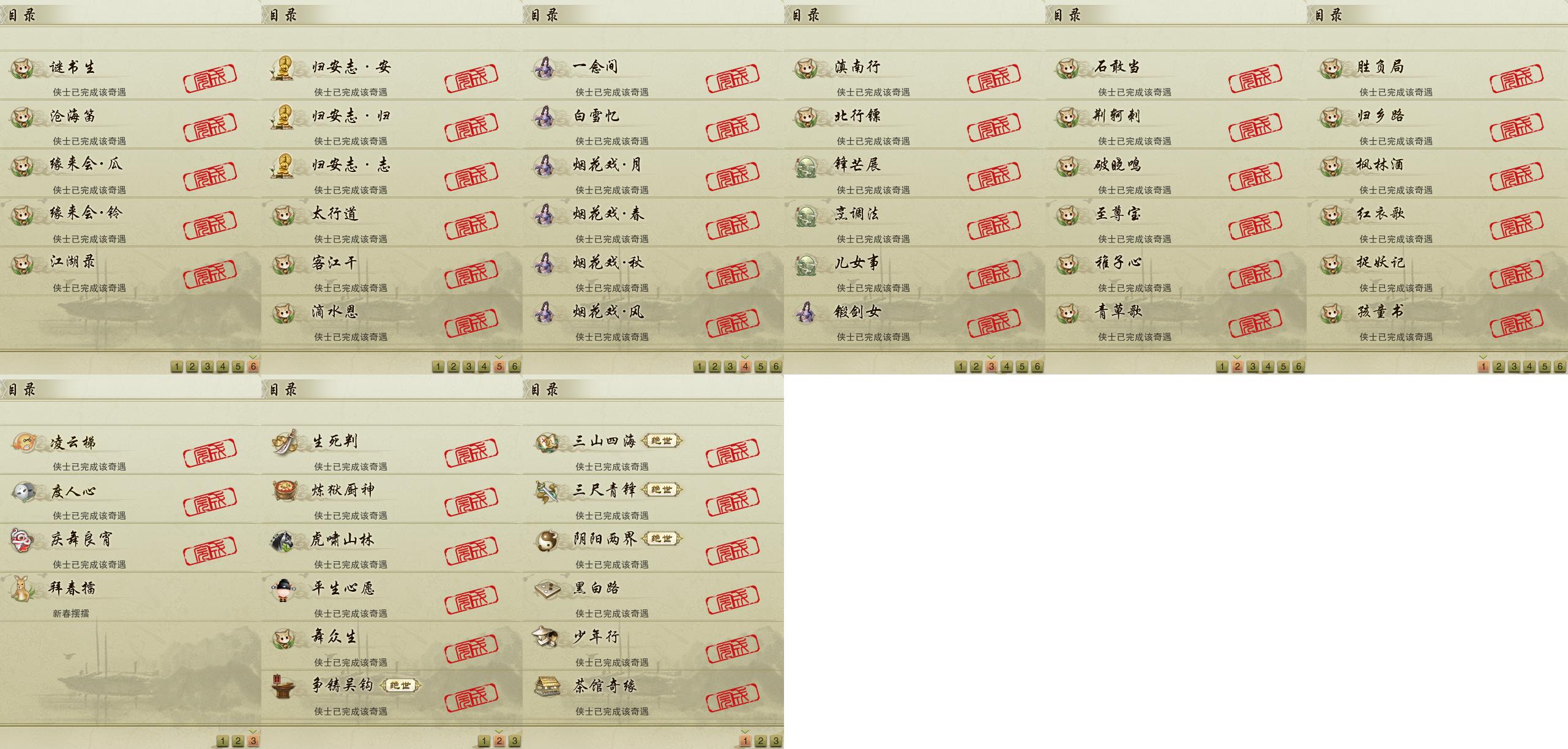Go to page 5 in the 谜书生 panel
1568x749 pixels.
tap(238, 367)
